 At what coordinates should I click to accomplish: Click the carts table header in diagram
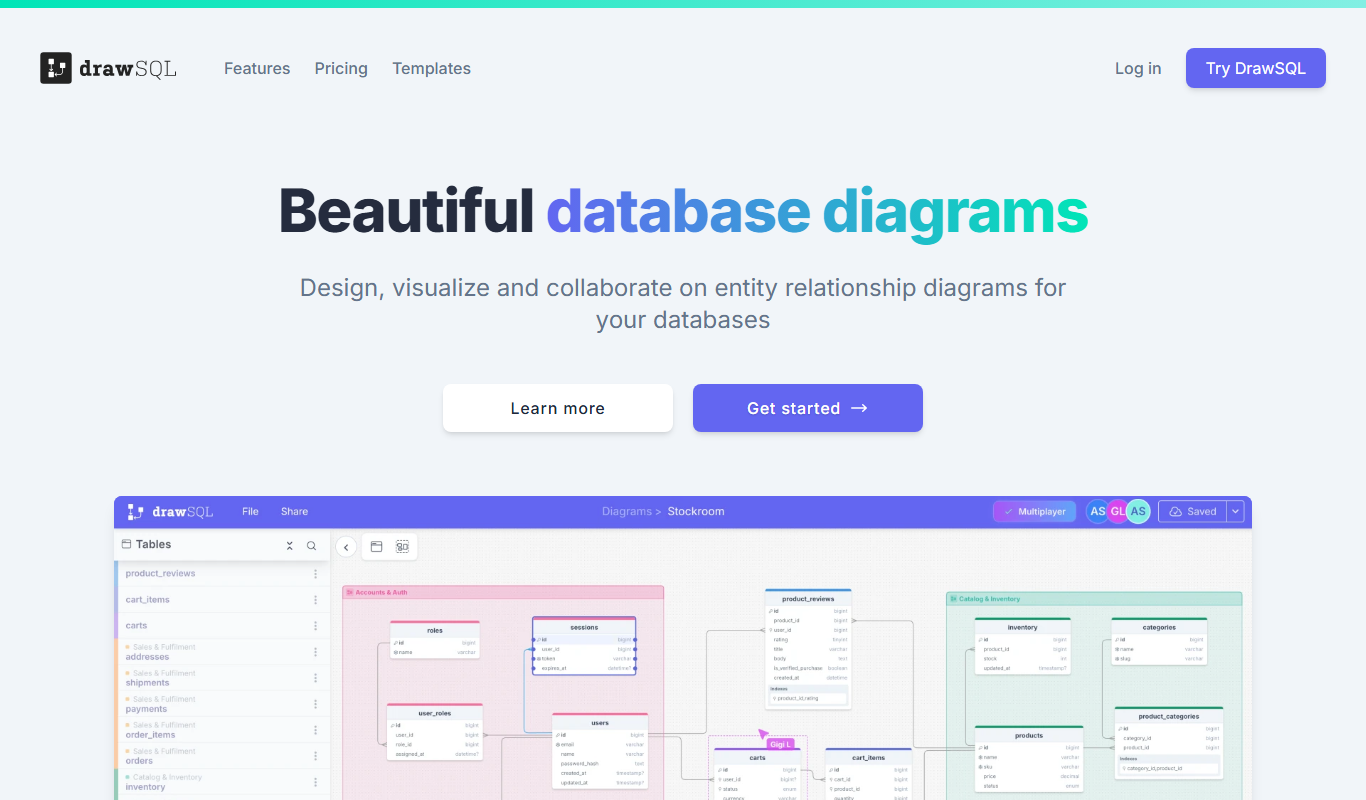(757, 758)
